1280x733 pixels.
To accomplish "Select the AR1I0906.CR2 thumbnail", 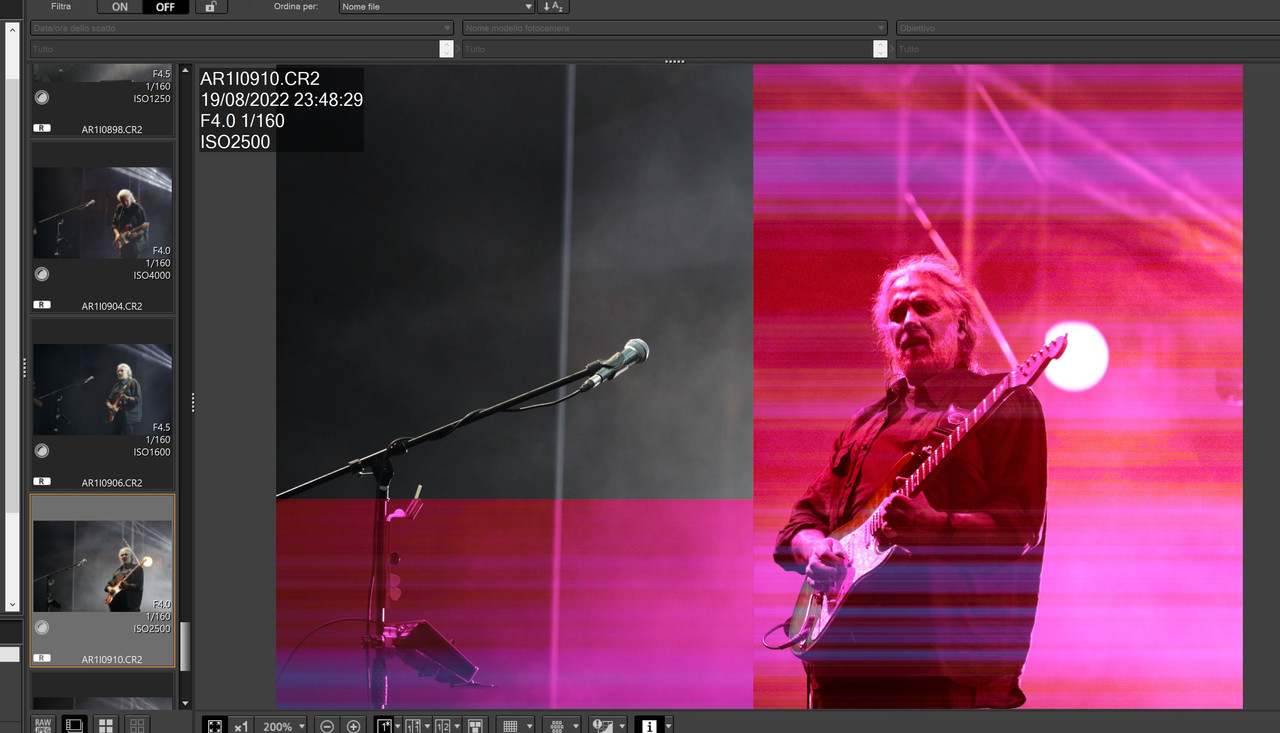I will click(102, 404).
